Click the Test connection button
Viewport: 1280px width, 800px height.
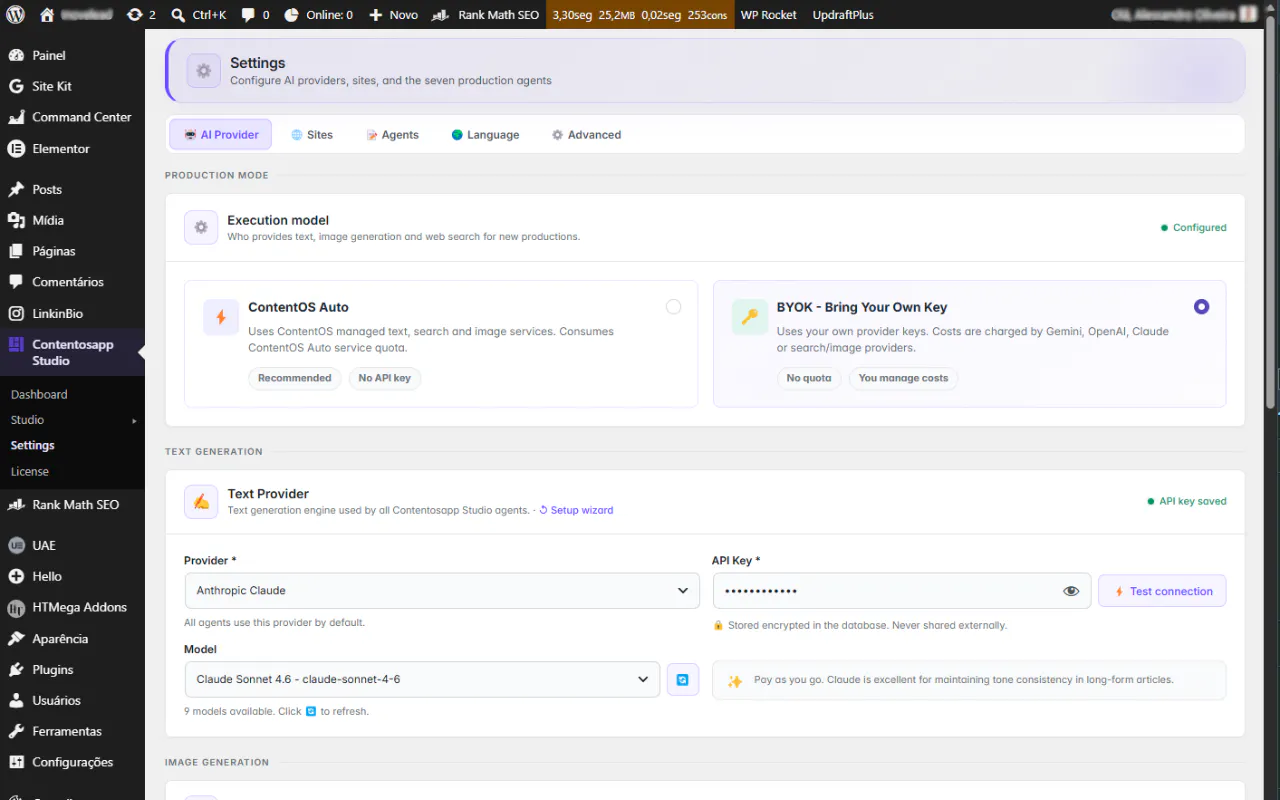tap(1162, 591)
